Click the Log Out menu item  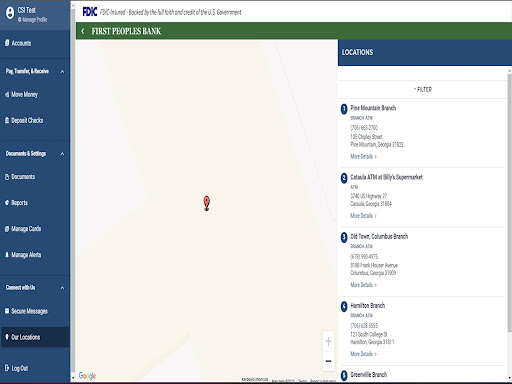click(35, 368)
